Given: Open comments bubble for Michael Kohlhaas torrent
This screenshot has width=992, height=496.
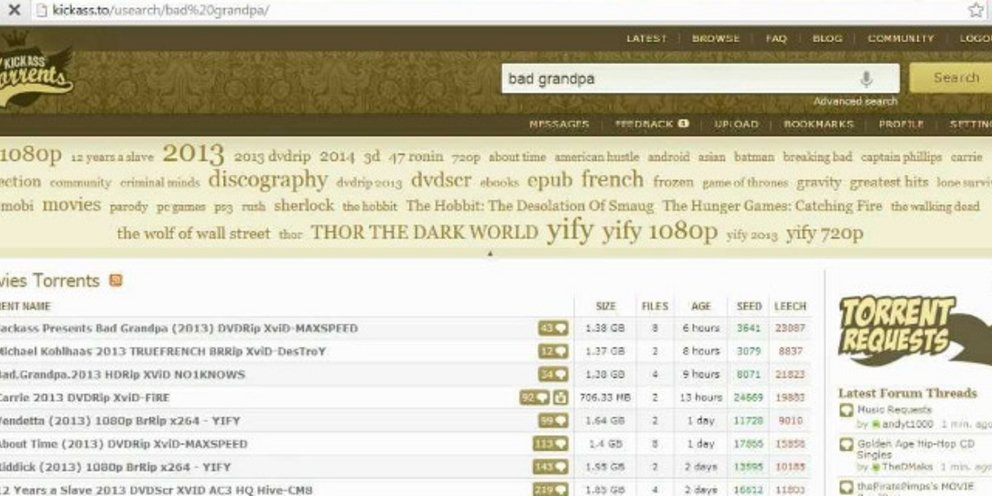Looking at the screenshot, I should [553, 351].
